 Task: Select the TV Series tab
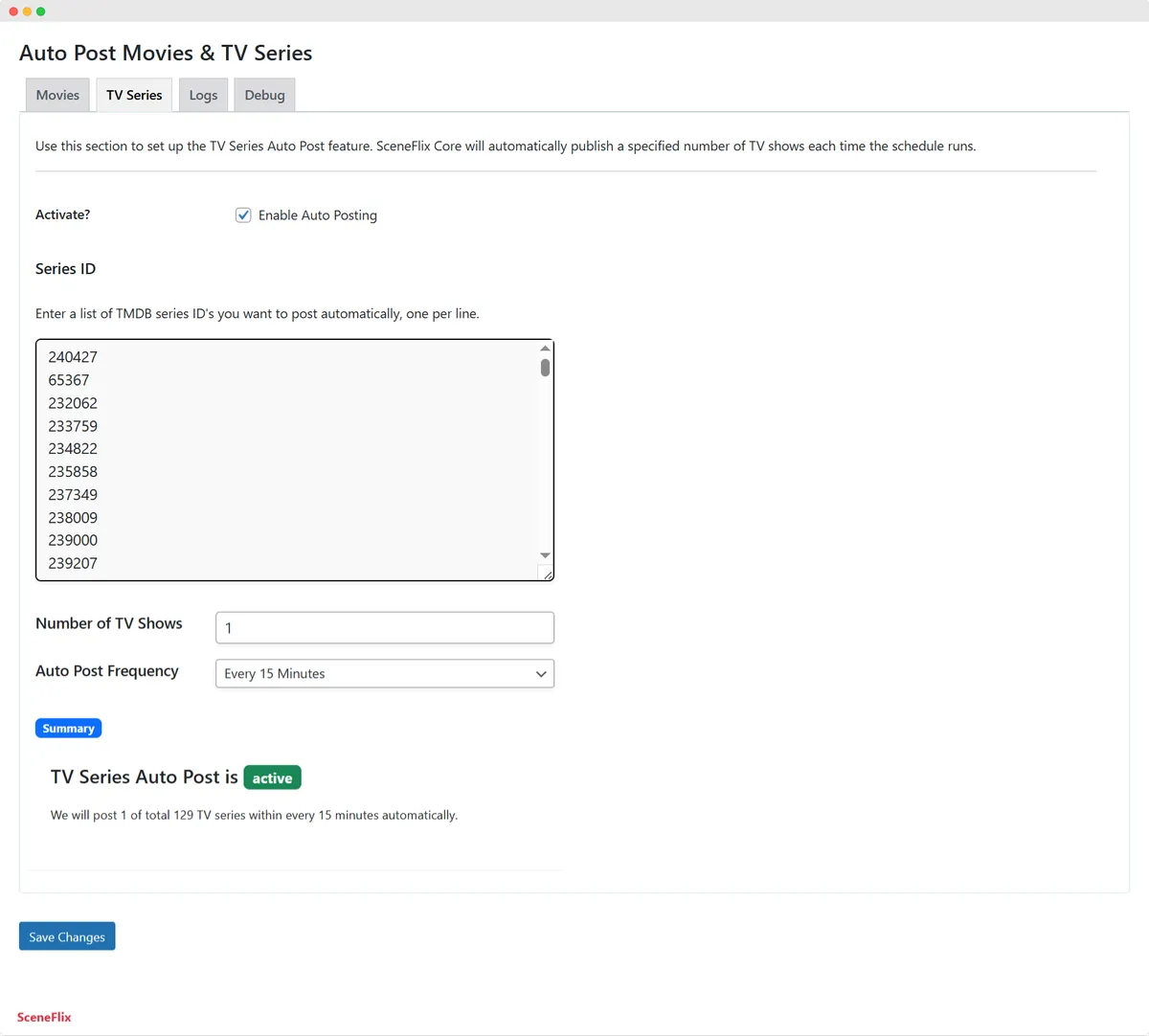tap(134, 95)
